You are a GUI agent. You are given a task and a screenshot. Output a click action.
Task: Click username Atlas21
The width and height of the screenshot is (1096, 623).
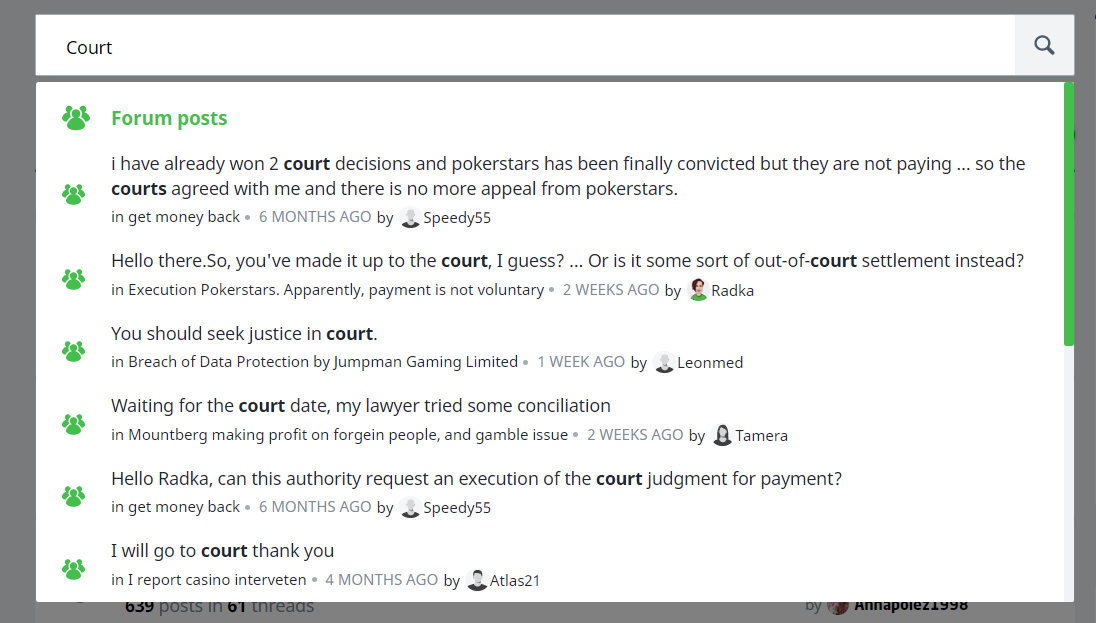(514, 580)
